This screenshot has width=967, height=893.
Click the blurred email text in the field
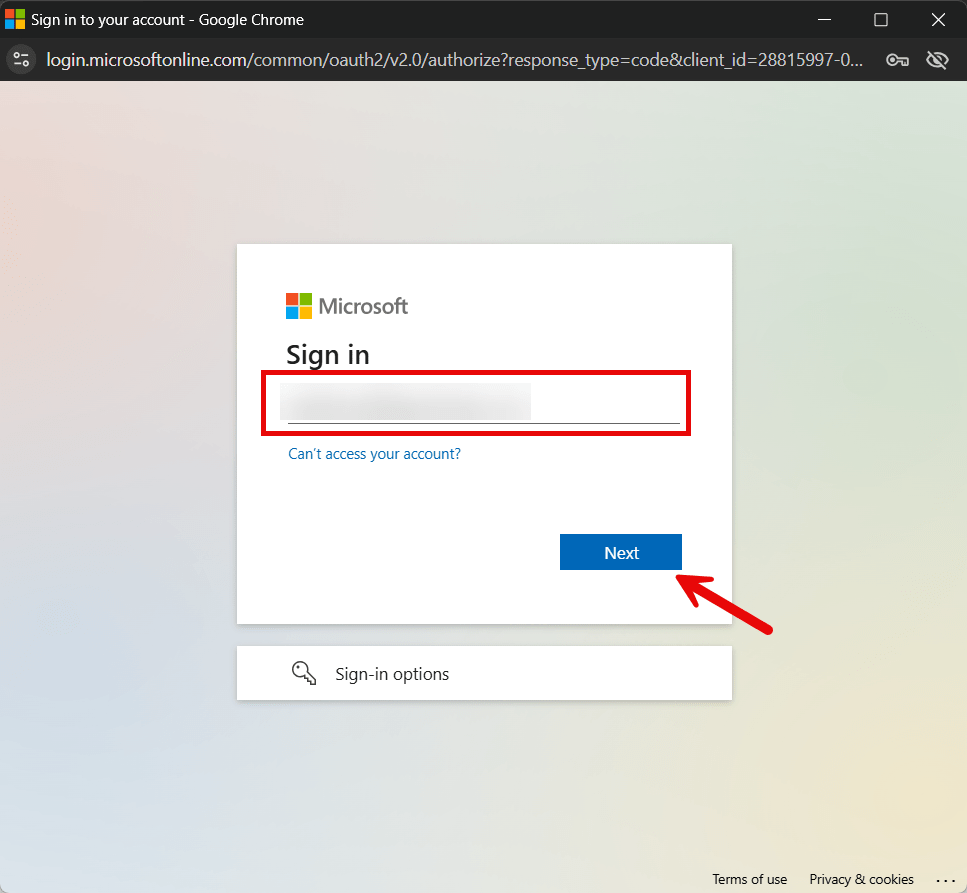pyautogui.click(x=405, y=401)
